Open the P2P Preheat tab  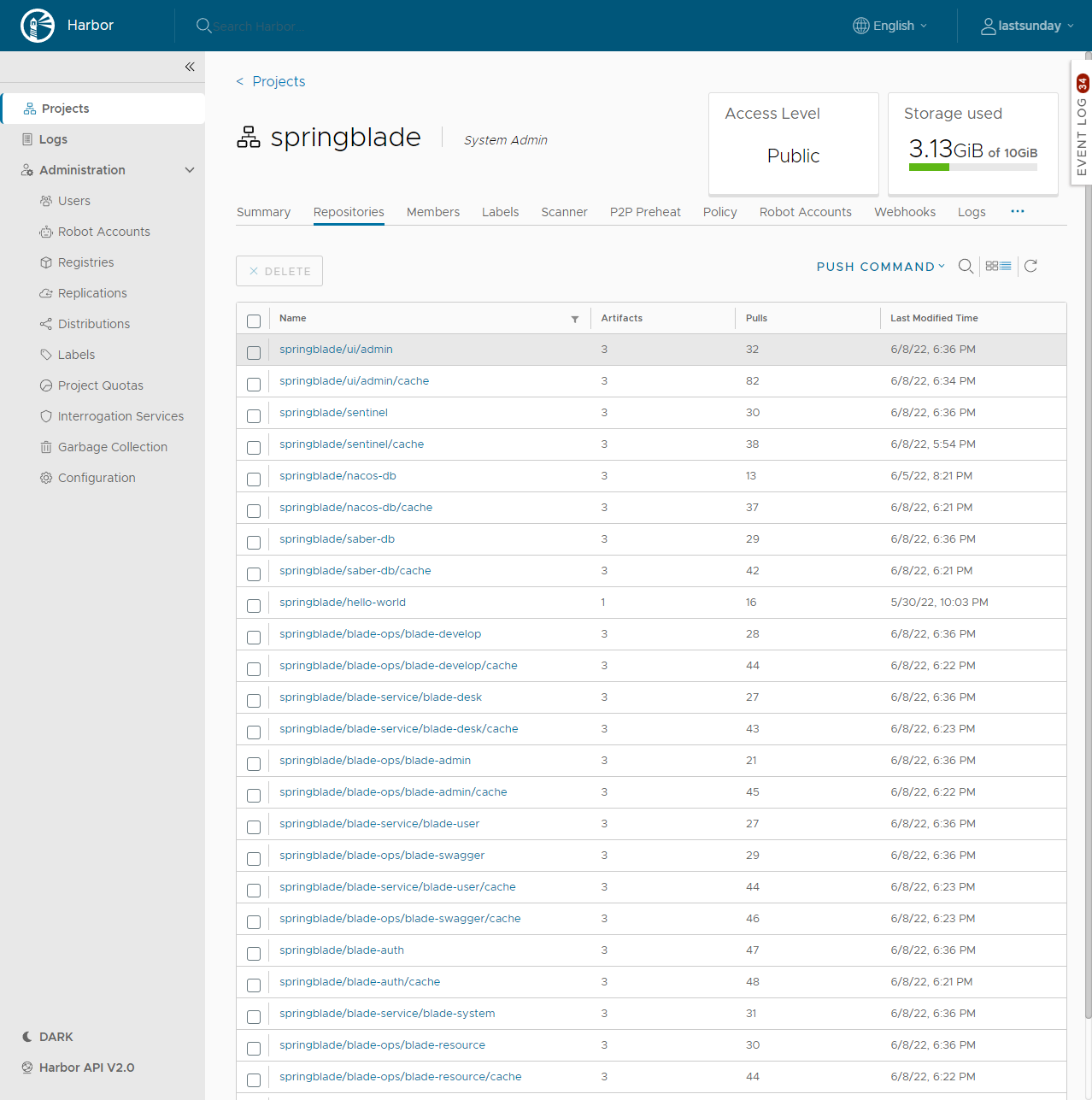tap(645, 212)
